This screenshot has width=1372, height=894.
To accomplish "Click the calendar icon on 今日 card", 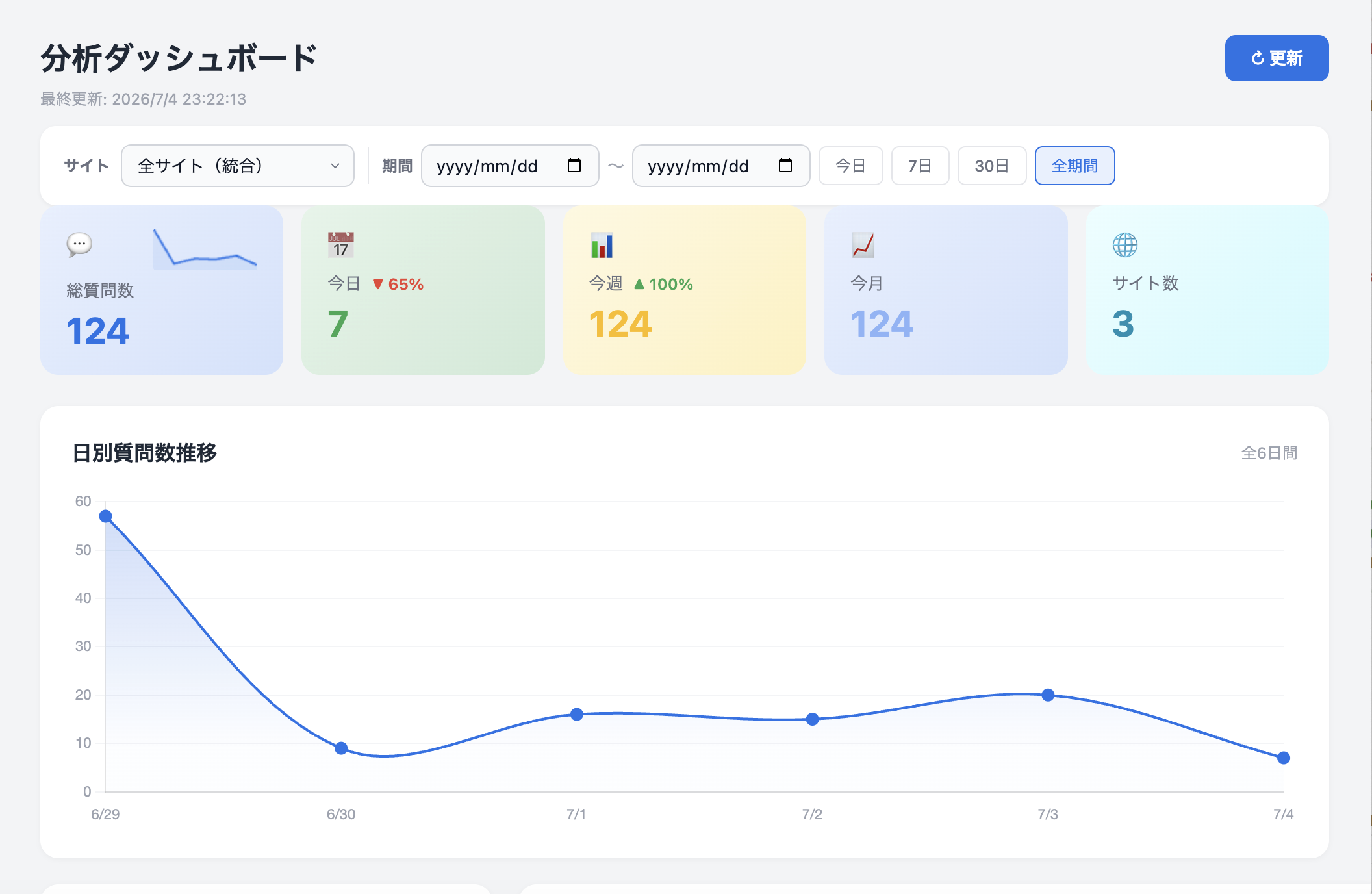I will [x=340, y=245].
